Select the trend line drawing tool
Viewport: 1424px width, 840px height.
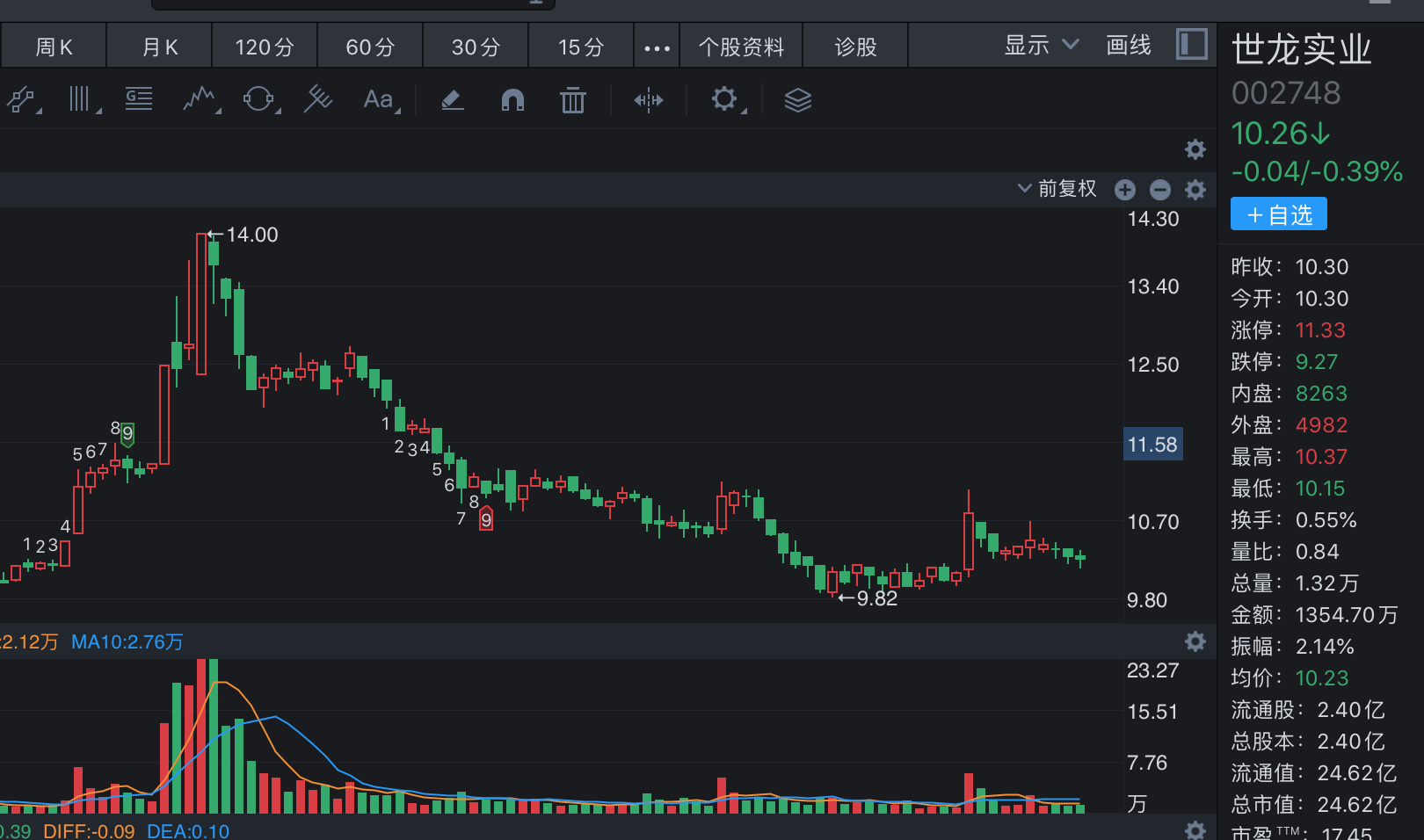coord(21,100)
